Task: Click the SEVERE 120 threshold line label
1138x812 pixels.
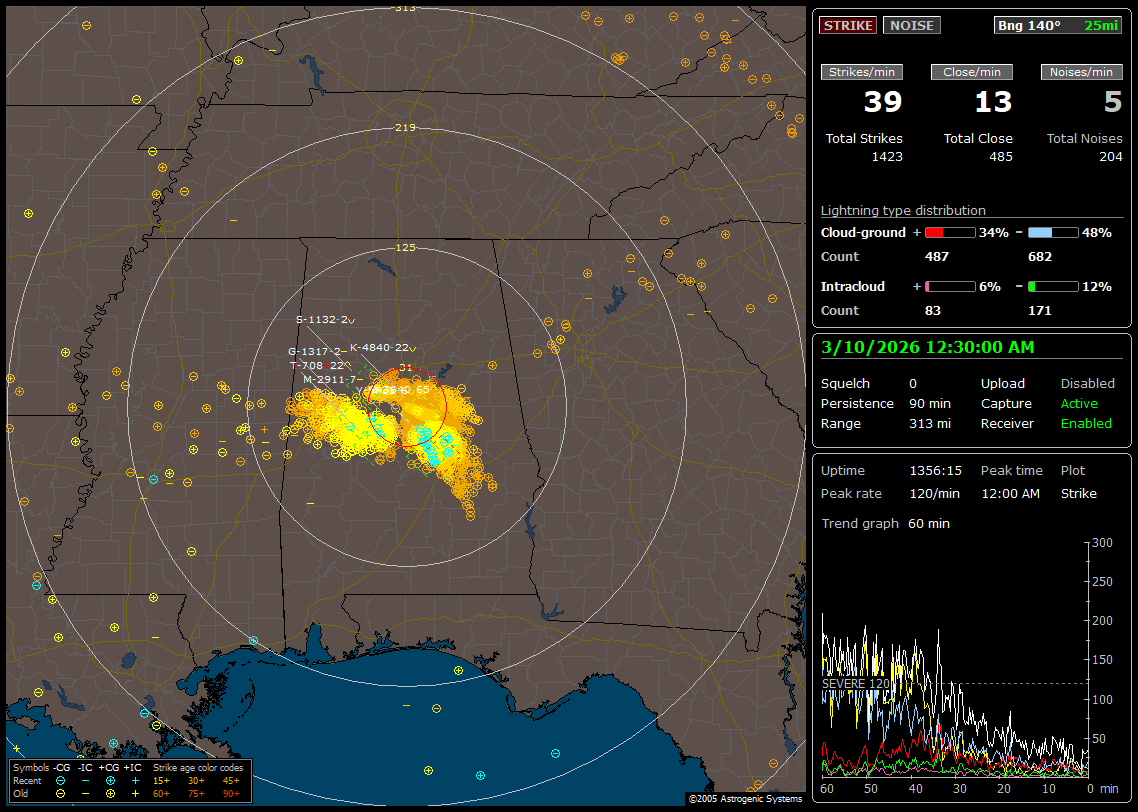Action: (x=855, y=683)
